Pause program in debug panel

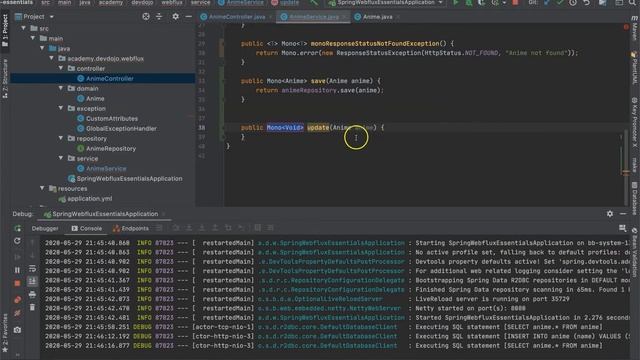(17, 270)
